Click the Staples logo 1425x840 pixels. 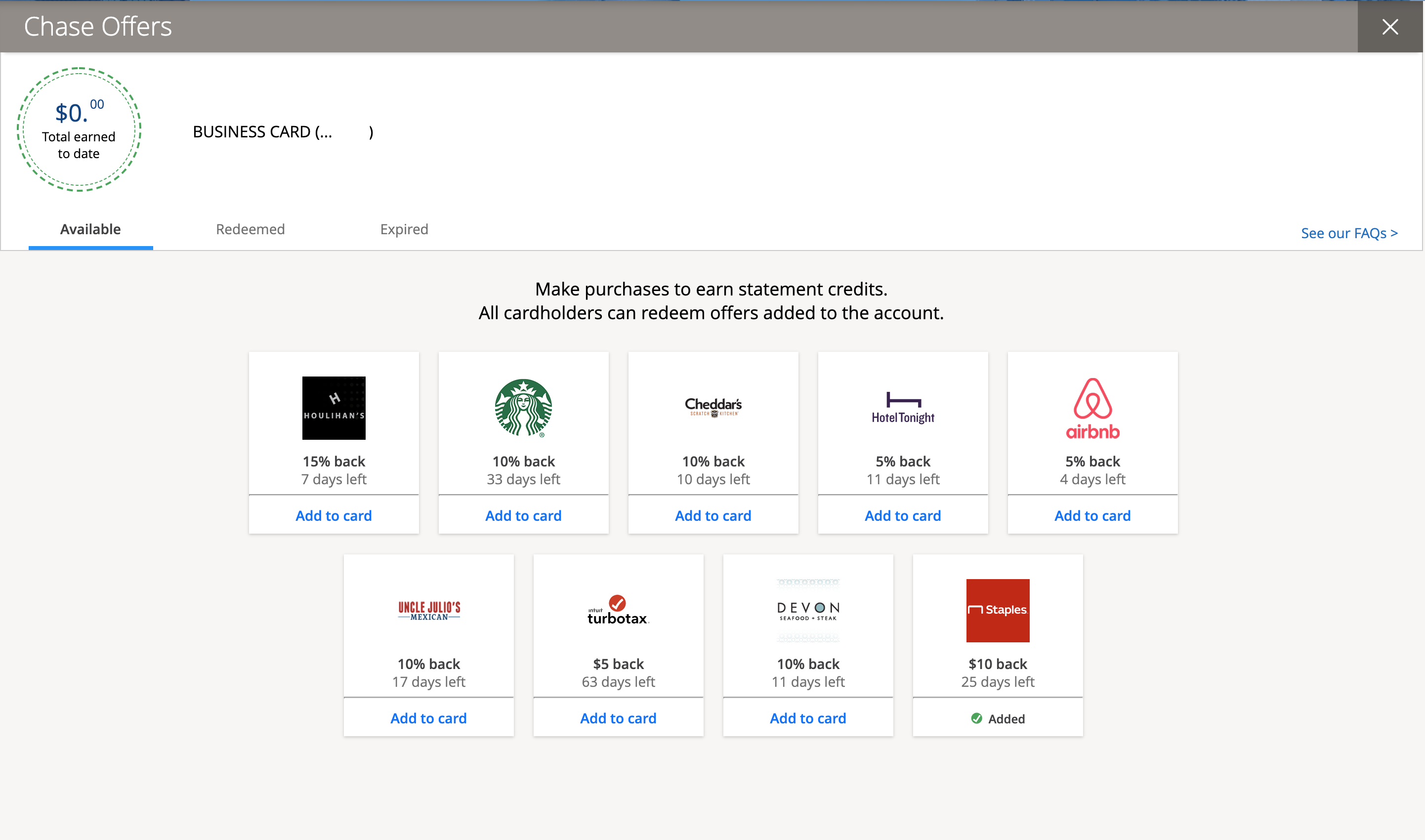[x=998, y=611]
